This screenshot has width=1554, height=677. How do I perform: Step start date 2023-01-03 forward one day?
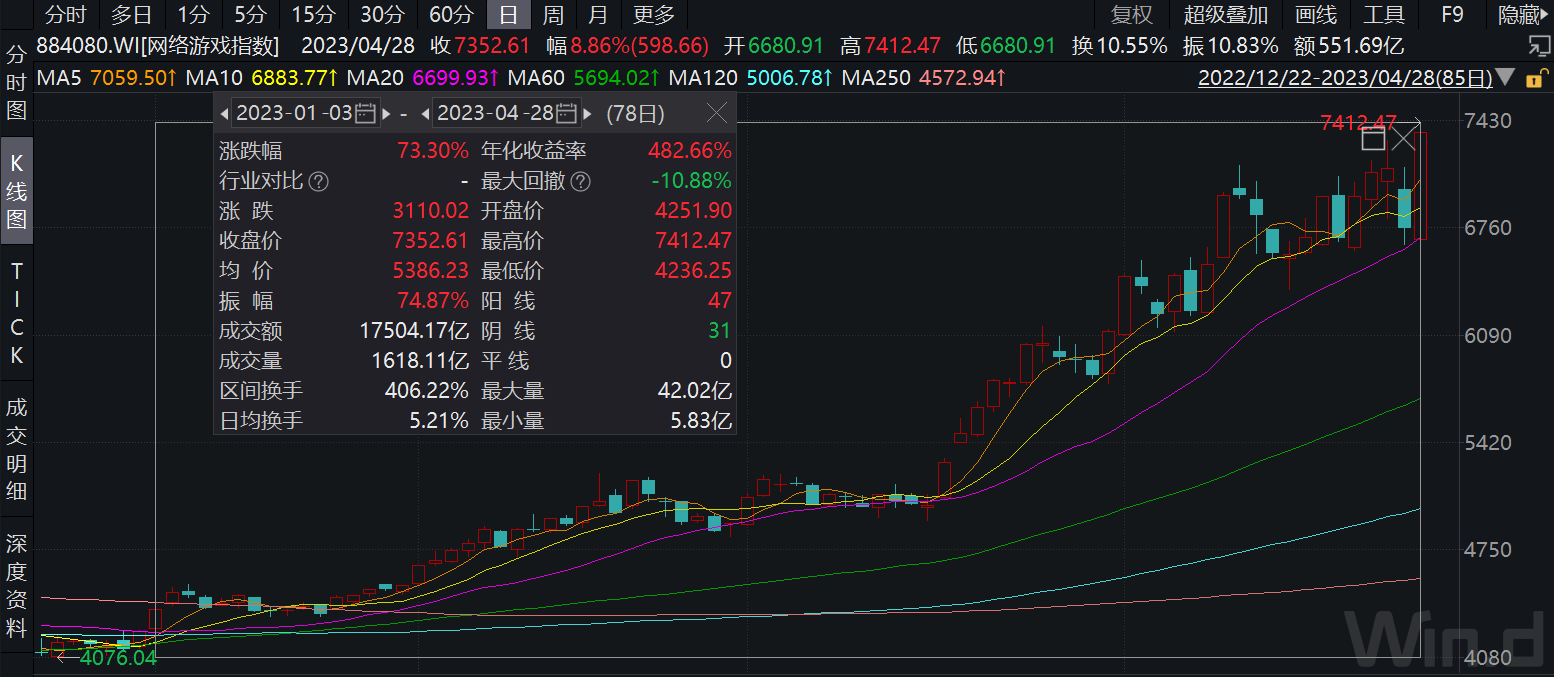tap(386, 113)
